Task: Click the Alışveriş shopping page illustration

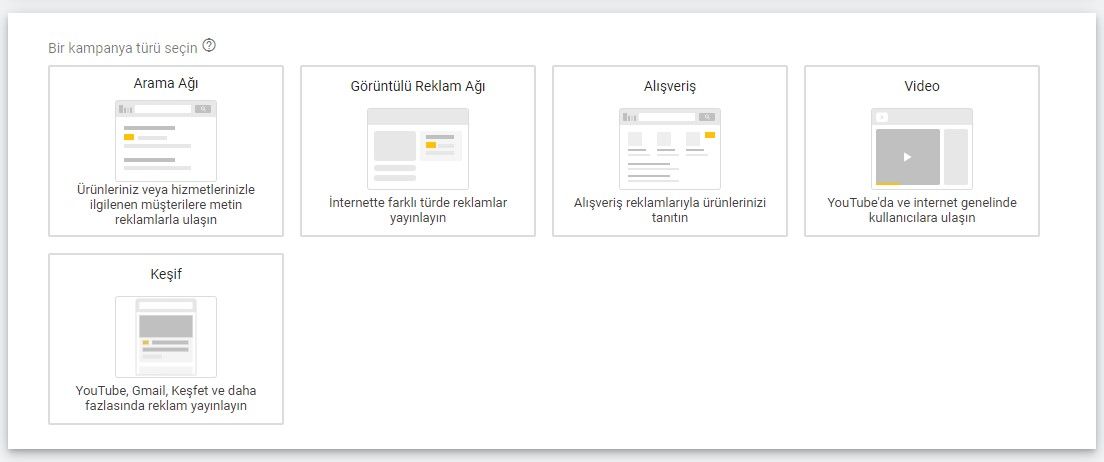Action: pyautogui.click(x=670, y=149)
